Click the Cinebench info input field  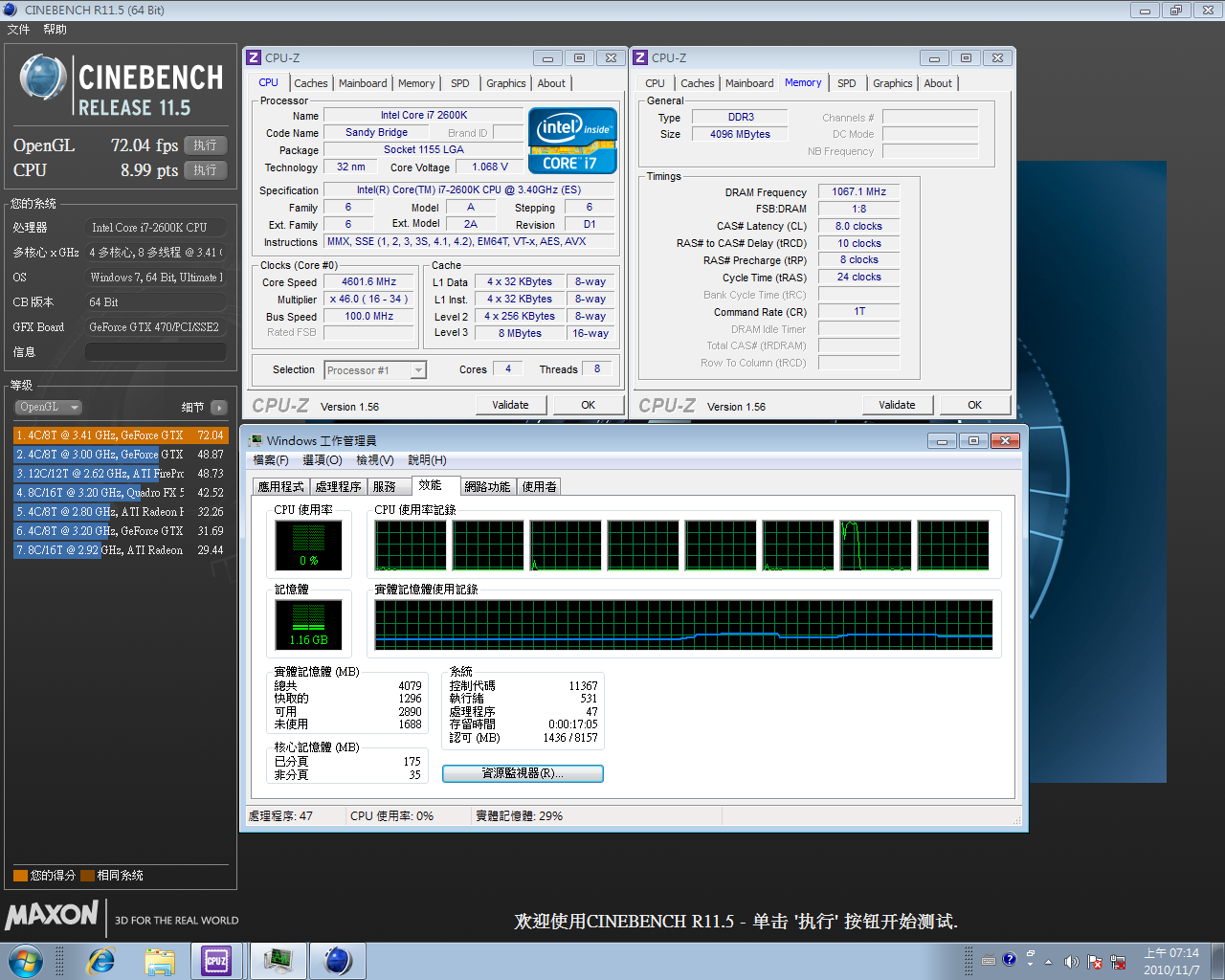[156, 351]
